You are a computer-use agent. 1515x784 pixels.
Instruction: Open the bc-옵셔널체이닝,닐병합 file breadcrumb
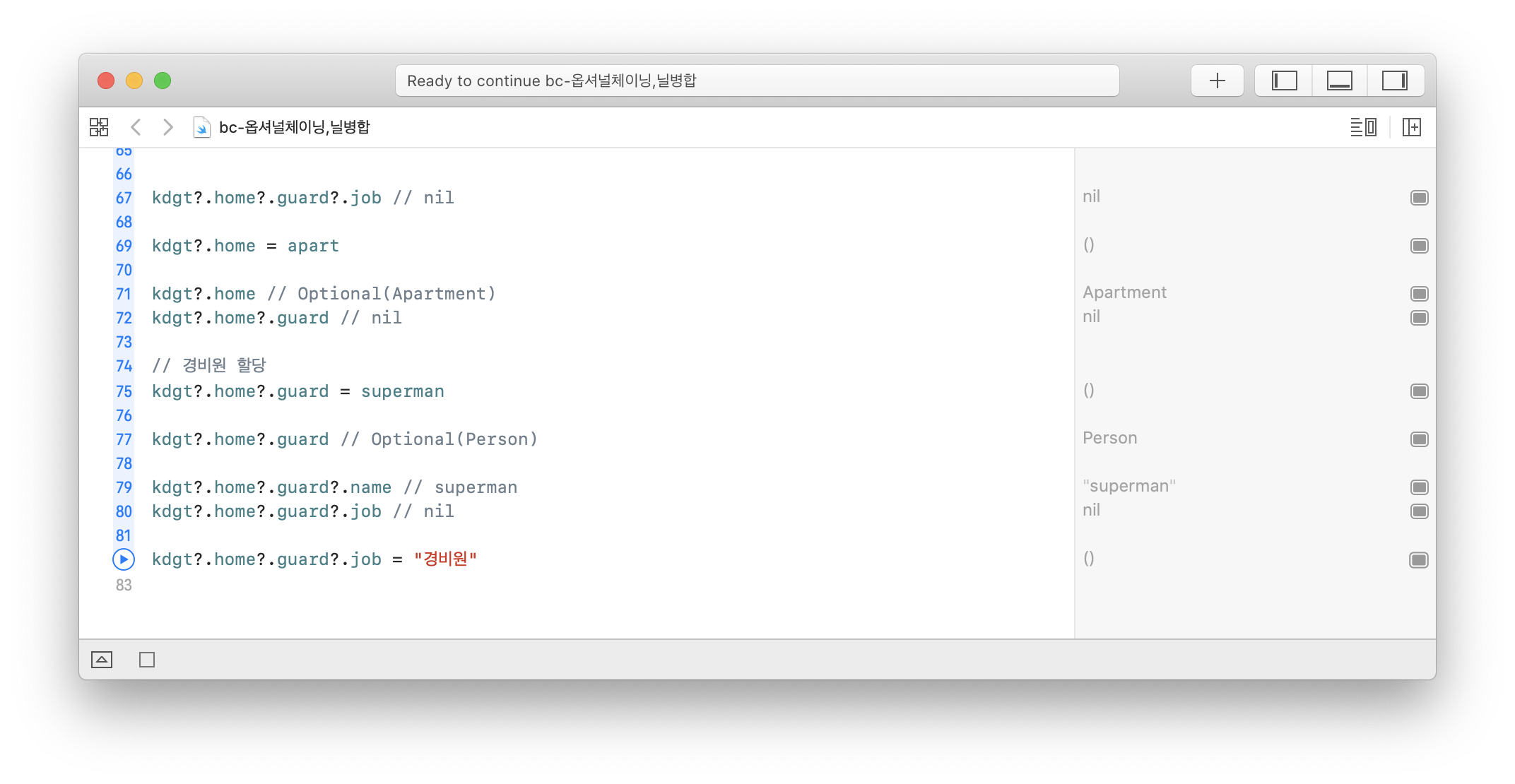(294, 127)
